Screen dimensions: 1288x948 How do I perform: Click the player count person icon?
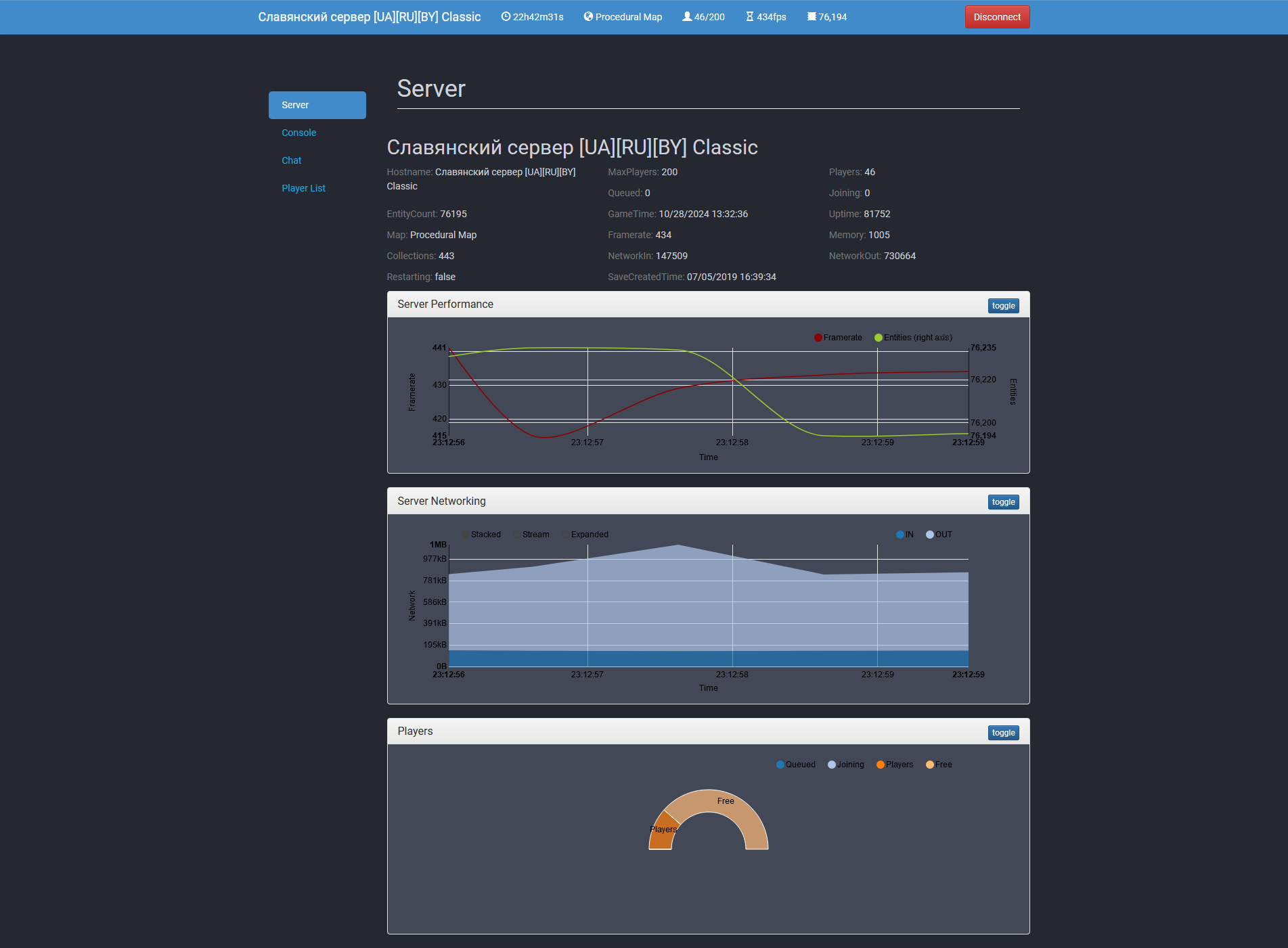pyautogui.click(x=687, y=17)
